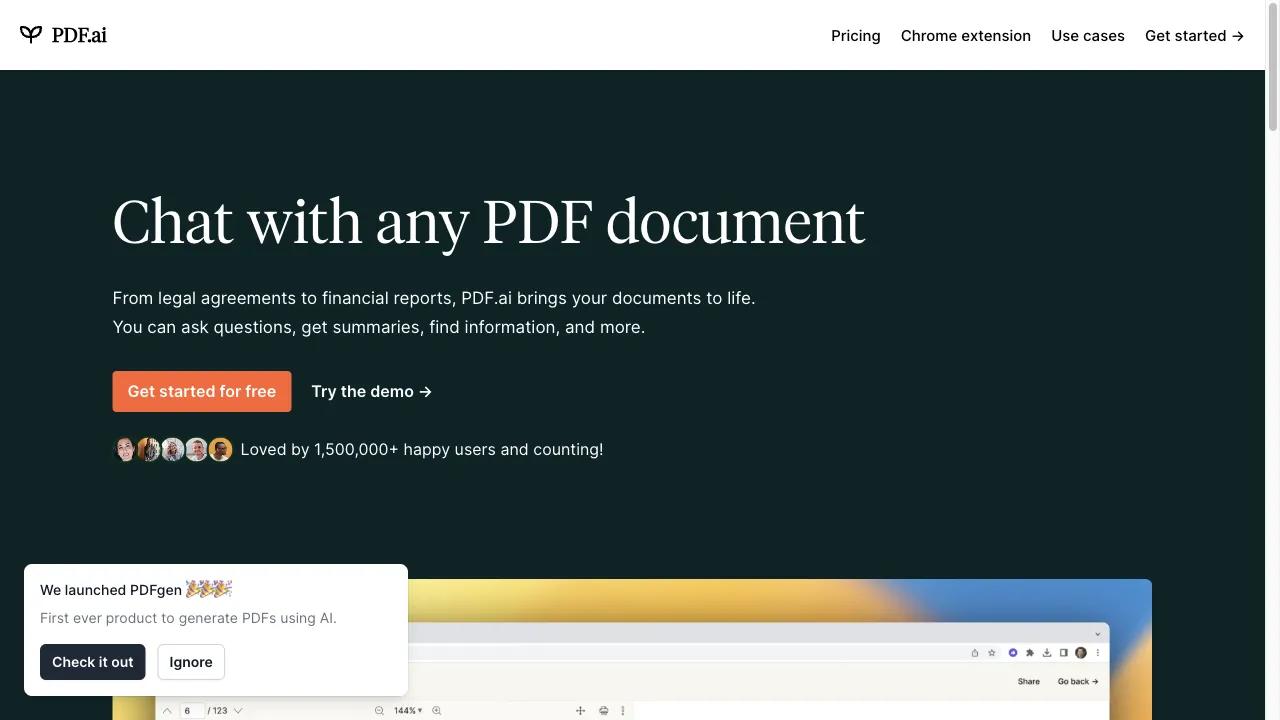Viewport: 1280px width, 720px height.
Task: Click the PDF.ai wordmark text
Action: pyautogui.click(x=79, y=35)
